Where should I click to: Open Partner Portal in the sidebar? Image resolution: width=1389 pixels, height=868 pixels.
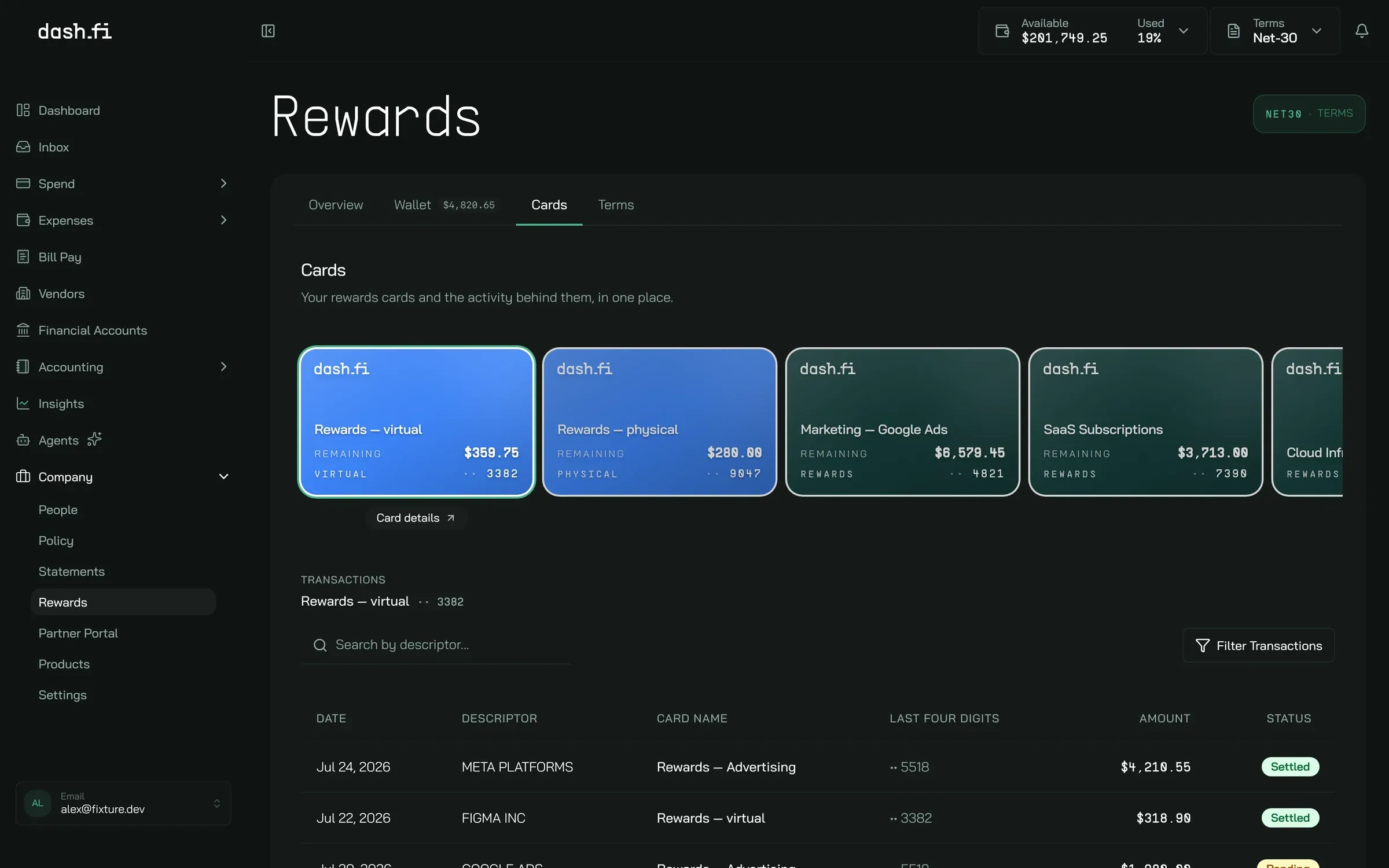[x=78, y=633]
